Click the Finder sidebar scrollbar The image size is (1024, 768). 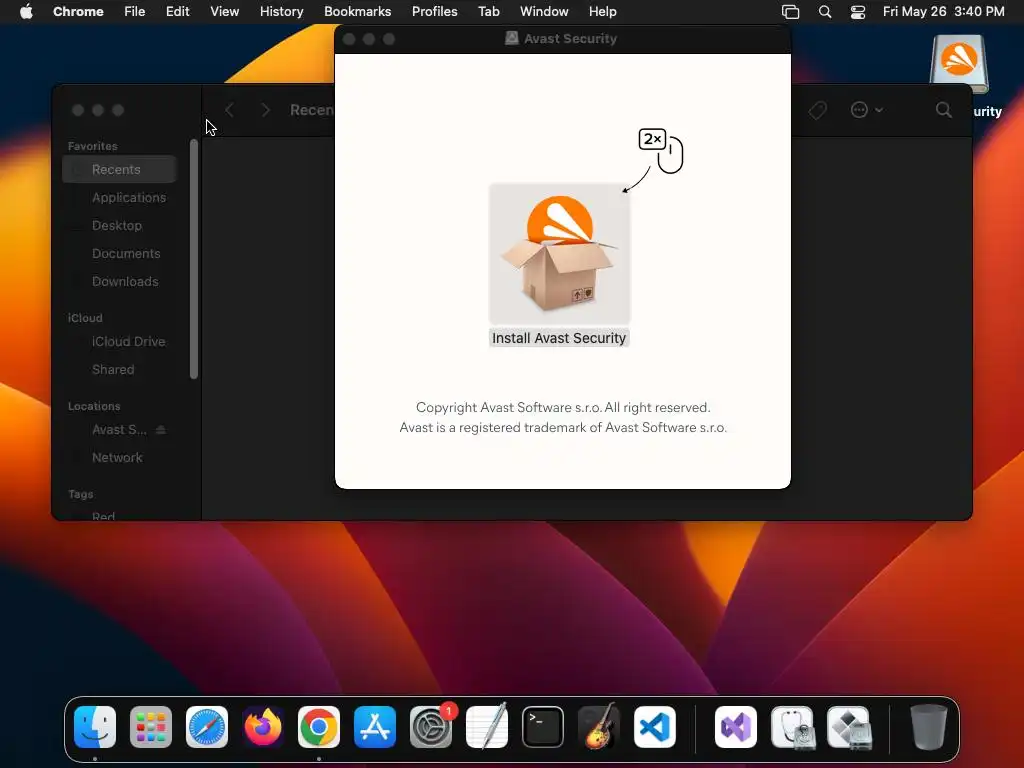click(x=194, y=259)
